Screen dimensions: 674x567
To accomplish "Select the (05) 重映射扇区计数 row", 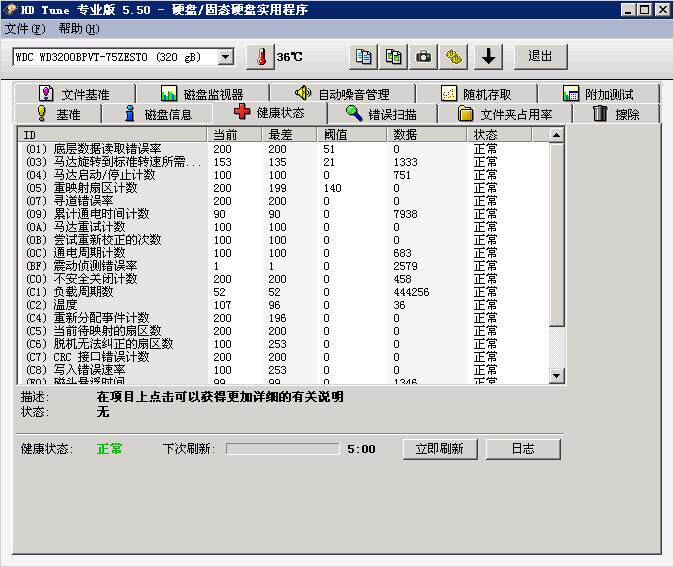I will click(x=285, y=188).
